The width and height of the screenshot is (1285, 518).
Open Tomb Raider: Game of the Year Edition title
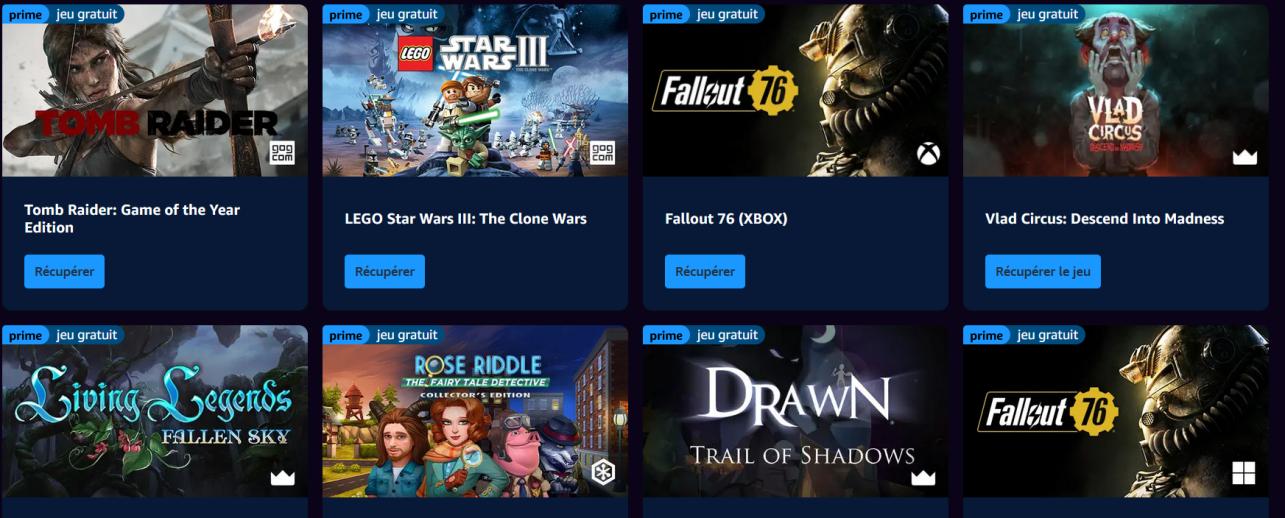point(132,219)
